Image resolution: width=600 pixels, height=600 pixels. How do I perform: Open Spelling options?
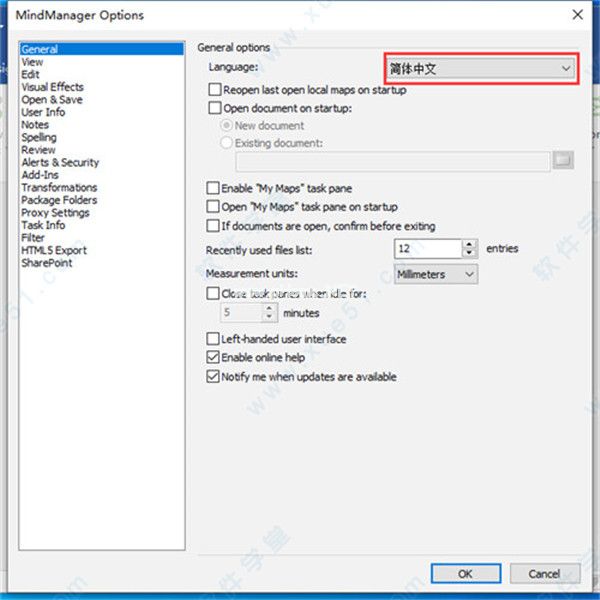pos(39,137)
